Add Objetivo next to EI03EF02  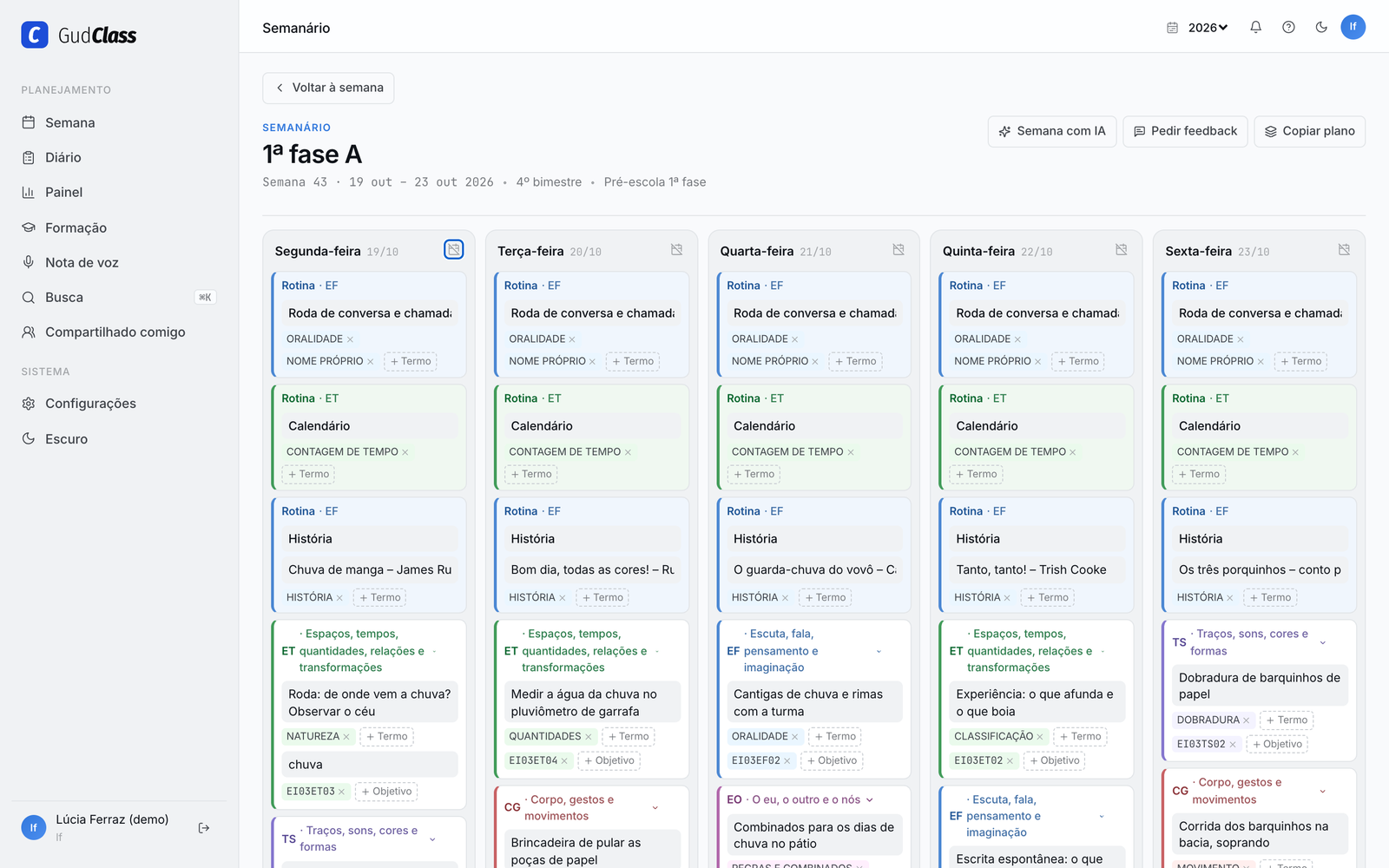tap(832, 760)
